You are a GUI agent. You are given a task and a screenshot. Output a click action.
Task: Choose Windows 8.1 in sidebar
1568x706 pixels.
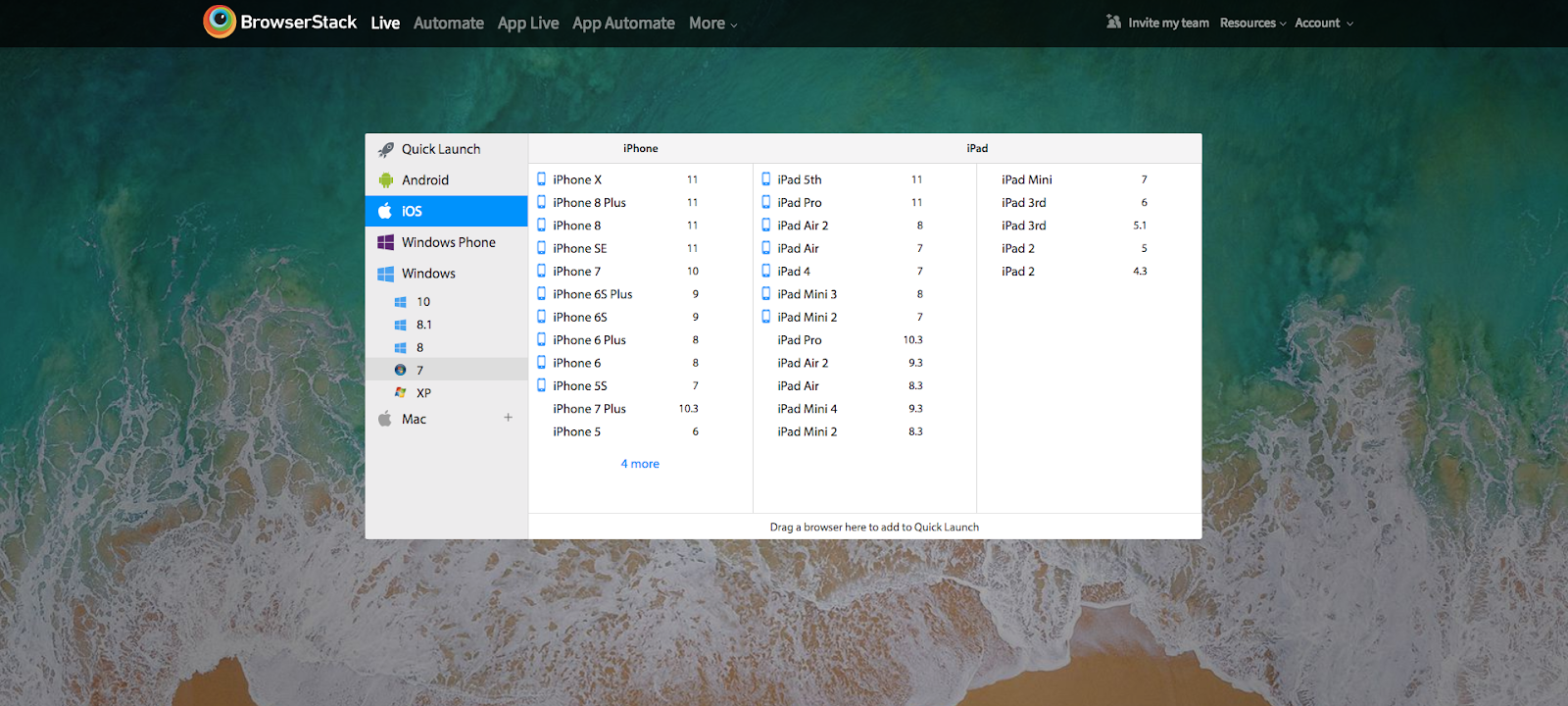(423, 325)
